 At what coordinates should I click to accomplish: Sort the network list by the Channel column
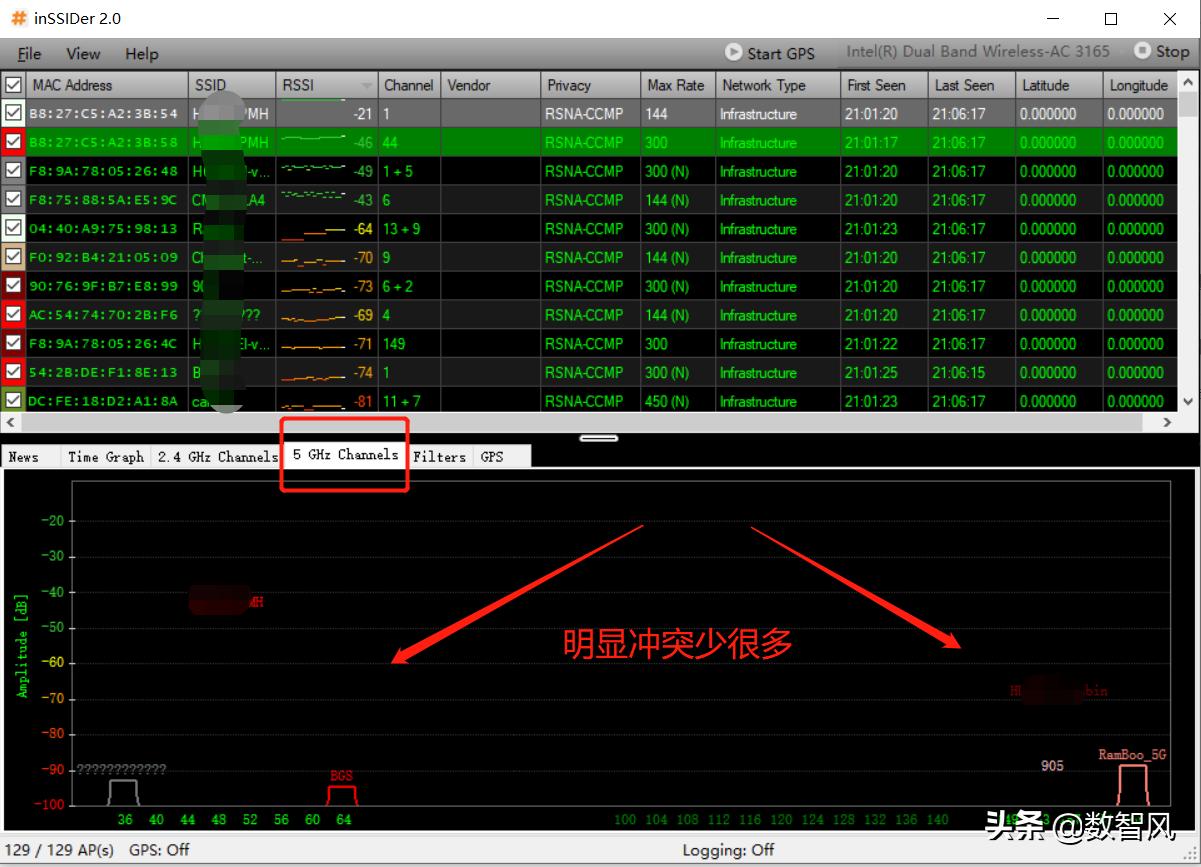[408, 85]
